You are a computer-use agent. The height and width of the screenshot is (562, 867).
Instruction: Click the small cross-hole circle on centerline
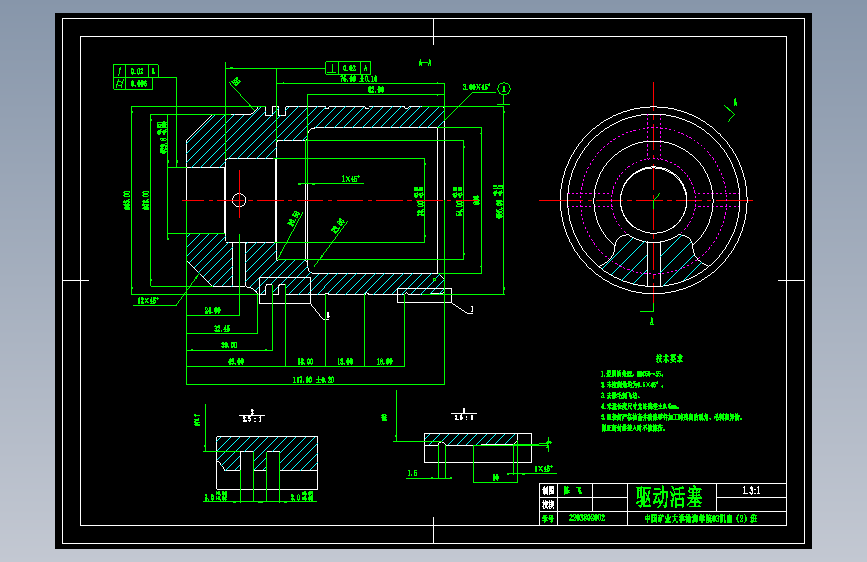pos(239,200)
